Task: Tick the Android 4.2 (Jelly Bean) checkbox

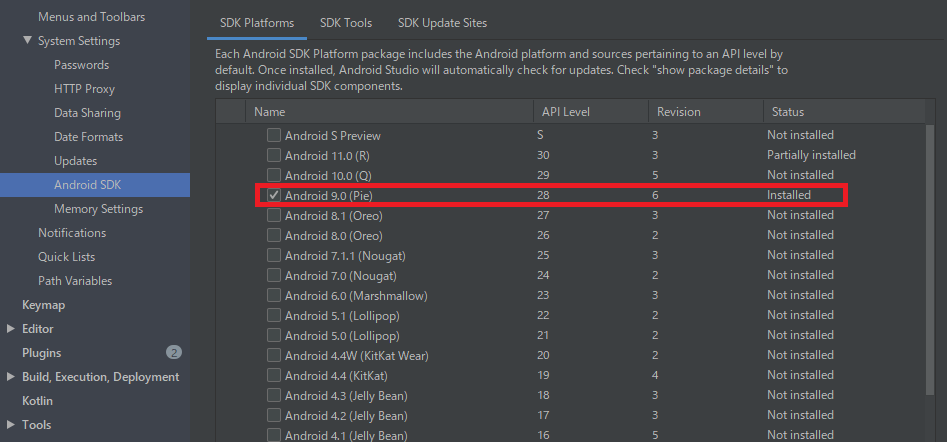Action: (x=274, y=415)
